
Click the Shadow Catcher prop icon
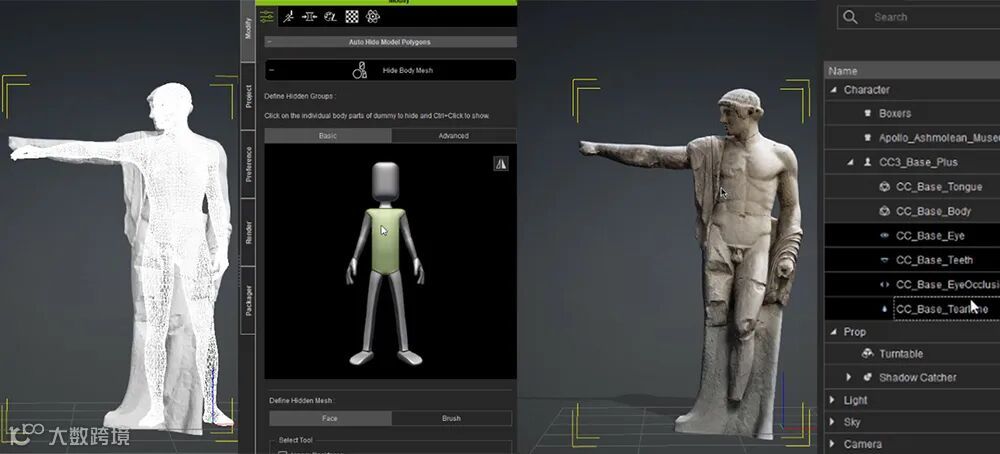coord(867,377)
